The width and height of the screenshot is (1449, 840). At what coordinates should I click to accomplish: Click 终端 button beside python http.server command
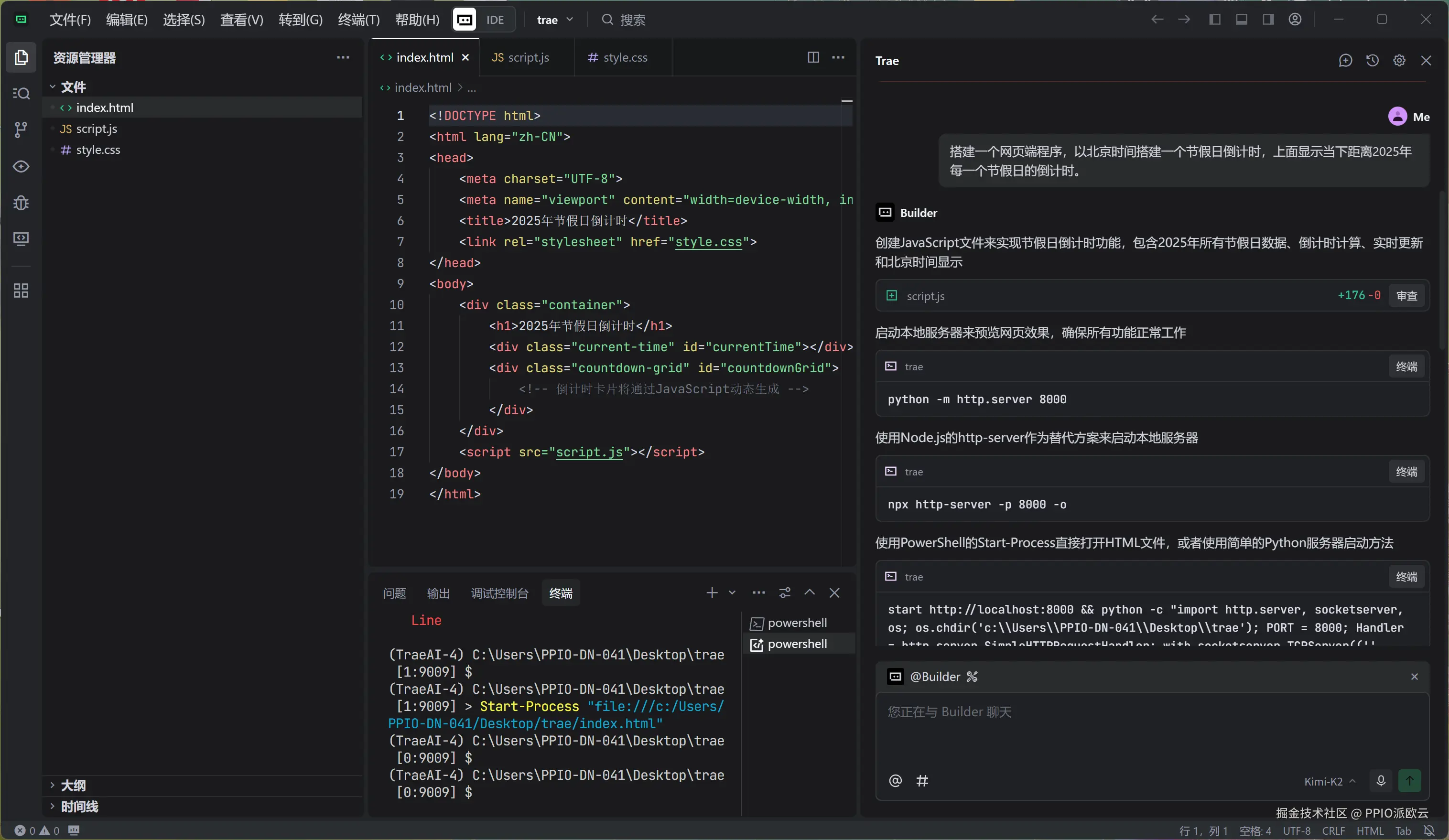tap(1406, 366)
